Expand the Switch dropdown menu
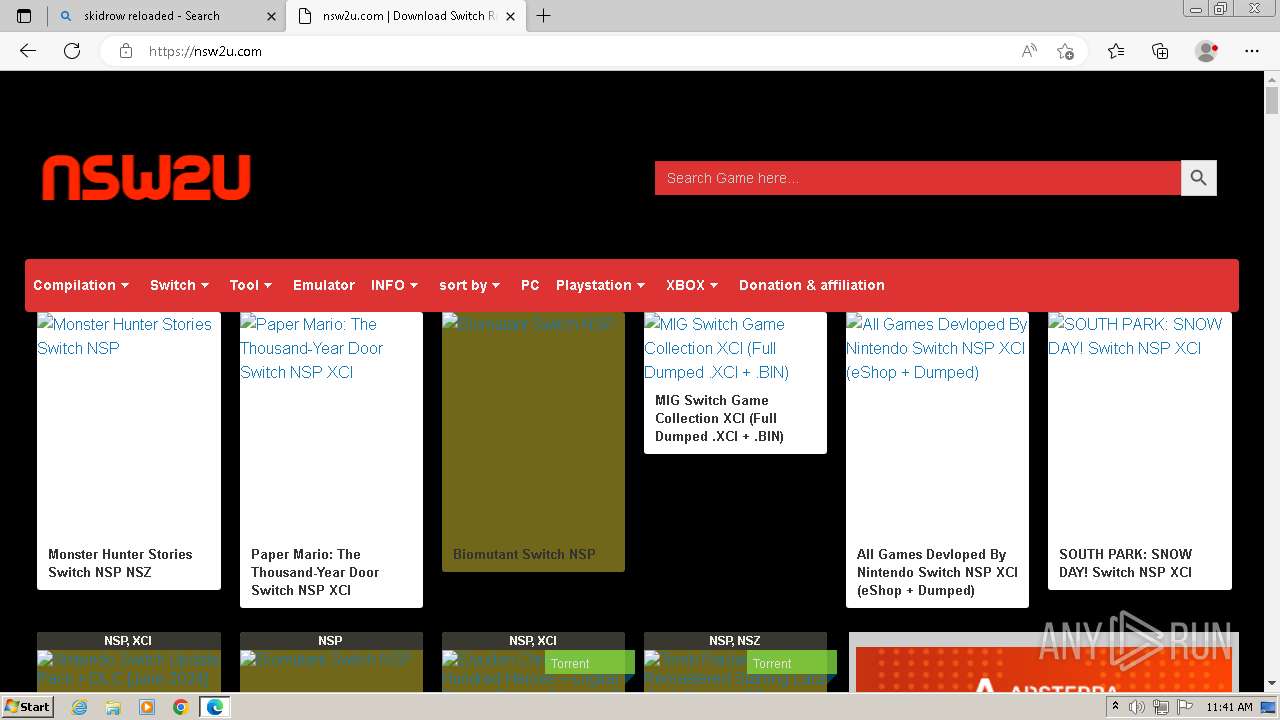Image resolution: width=1280 pixels, height=720 pixels. pyautogui.click(x=180, y=285)
